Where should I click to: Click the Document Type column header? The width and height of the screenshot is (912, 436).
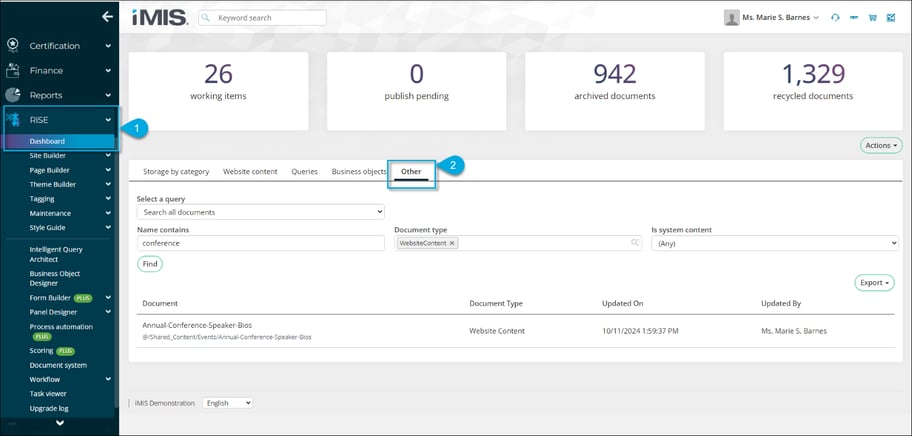(x=496, y=303)
